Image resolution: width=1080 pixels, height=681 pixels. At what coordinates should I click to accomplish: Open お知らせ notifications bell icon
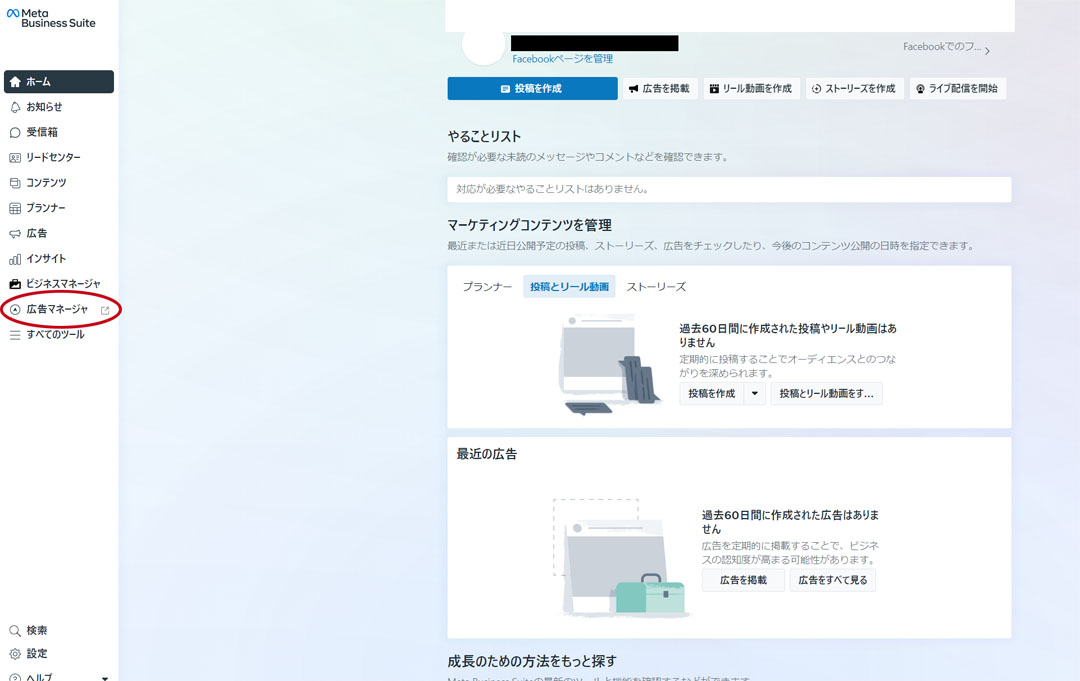(15, 107)
